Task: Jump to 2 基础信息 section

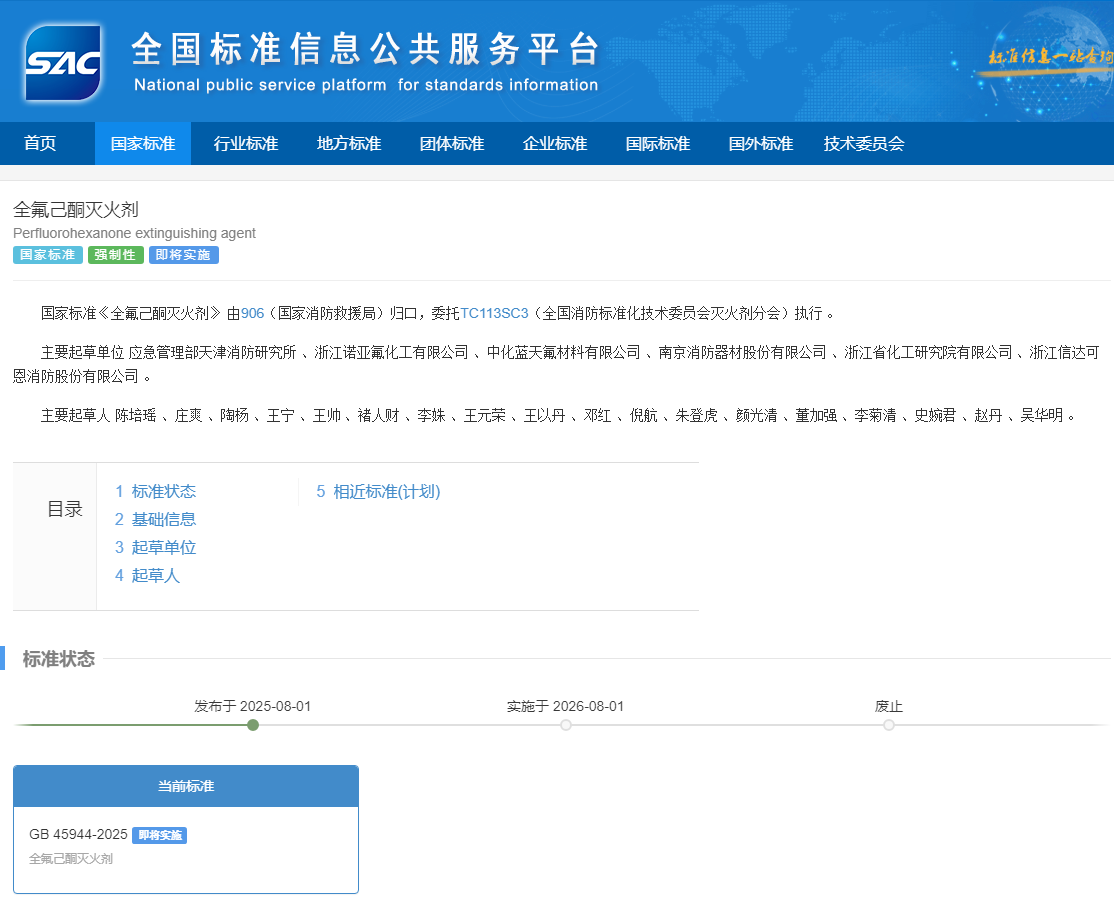Action: [x=156, y=520]
